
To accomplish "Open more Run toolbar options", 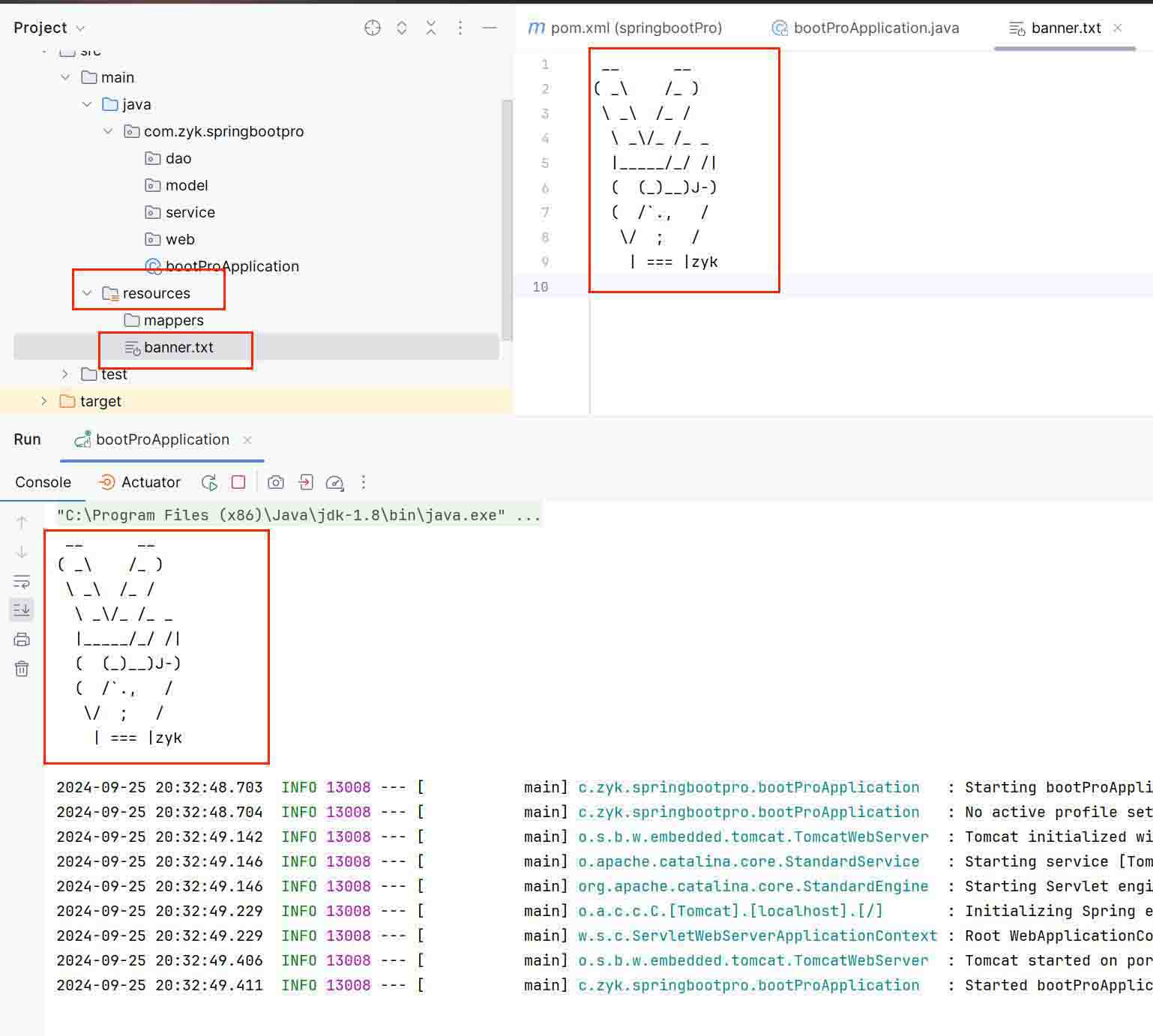I will [x=364, y=482].
